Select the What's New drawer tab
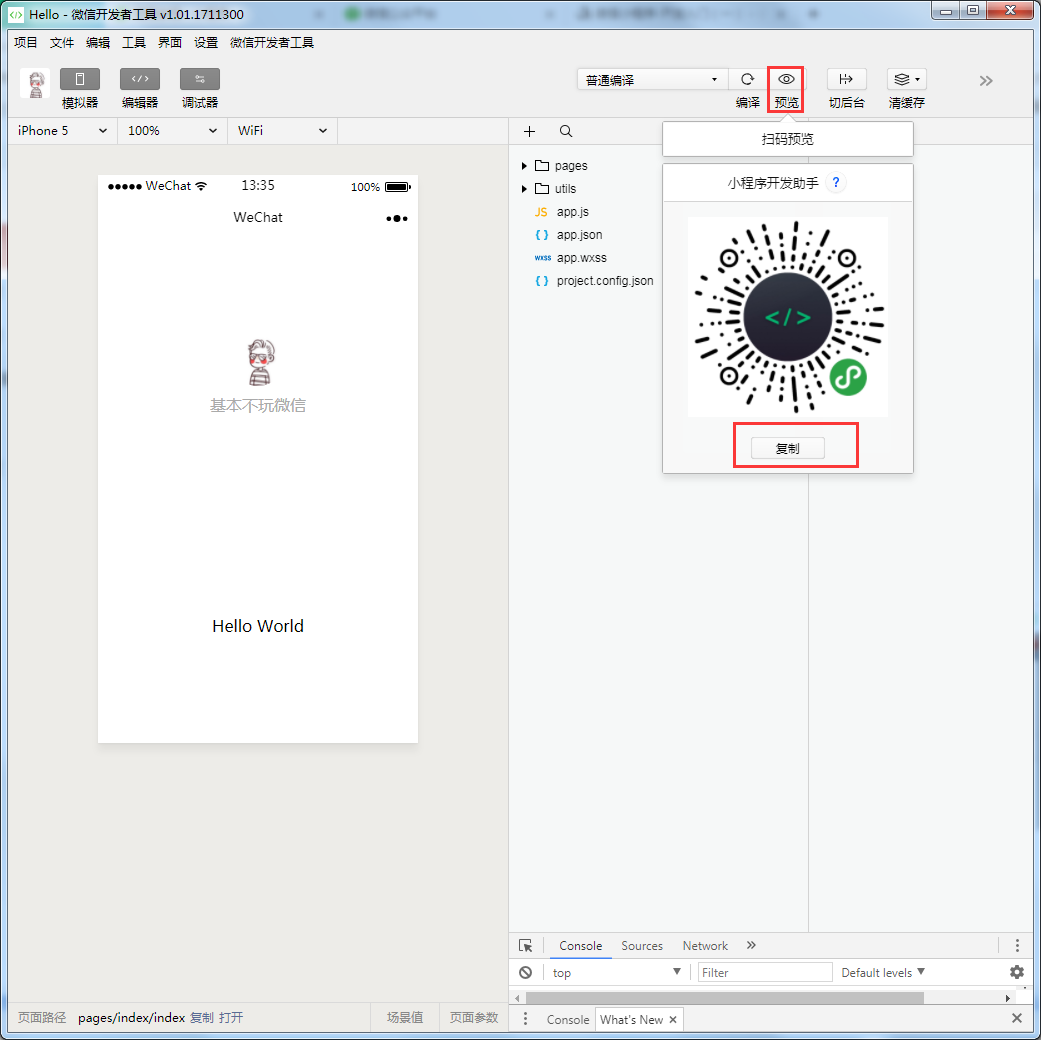This screenshot has width=1041, height=1040. tap(631, 1019)
